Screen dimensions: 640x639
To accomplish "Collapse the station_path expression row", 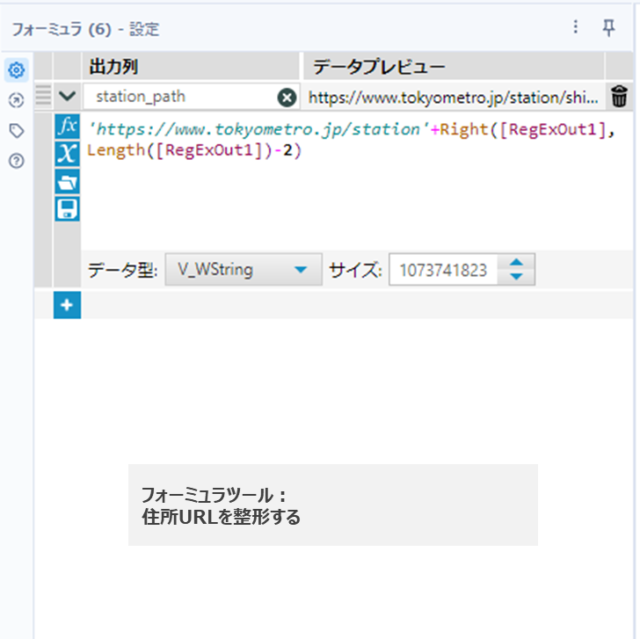I will 67,97.
